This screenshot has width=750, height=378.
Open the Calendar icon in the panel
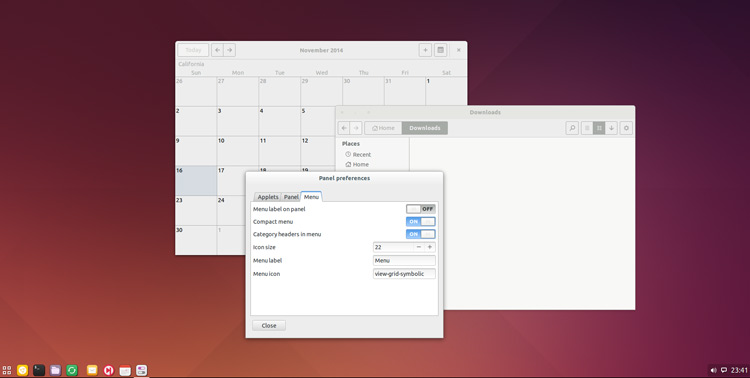[125, 370]
